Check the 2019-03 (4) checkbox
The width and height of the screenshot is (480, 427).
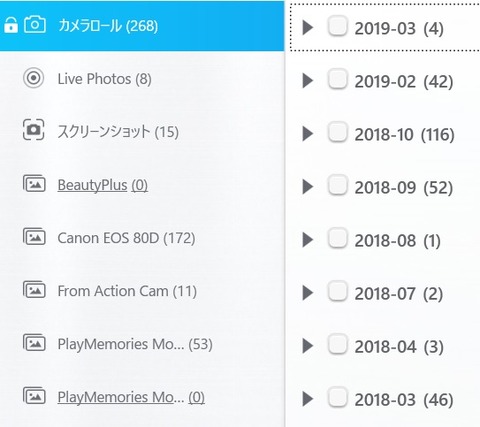pos(338,26)
